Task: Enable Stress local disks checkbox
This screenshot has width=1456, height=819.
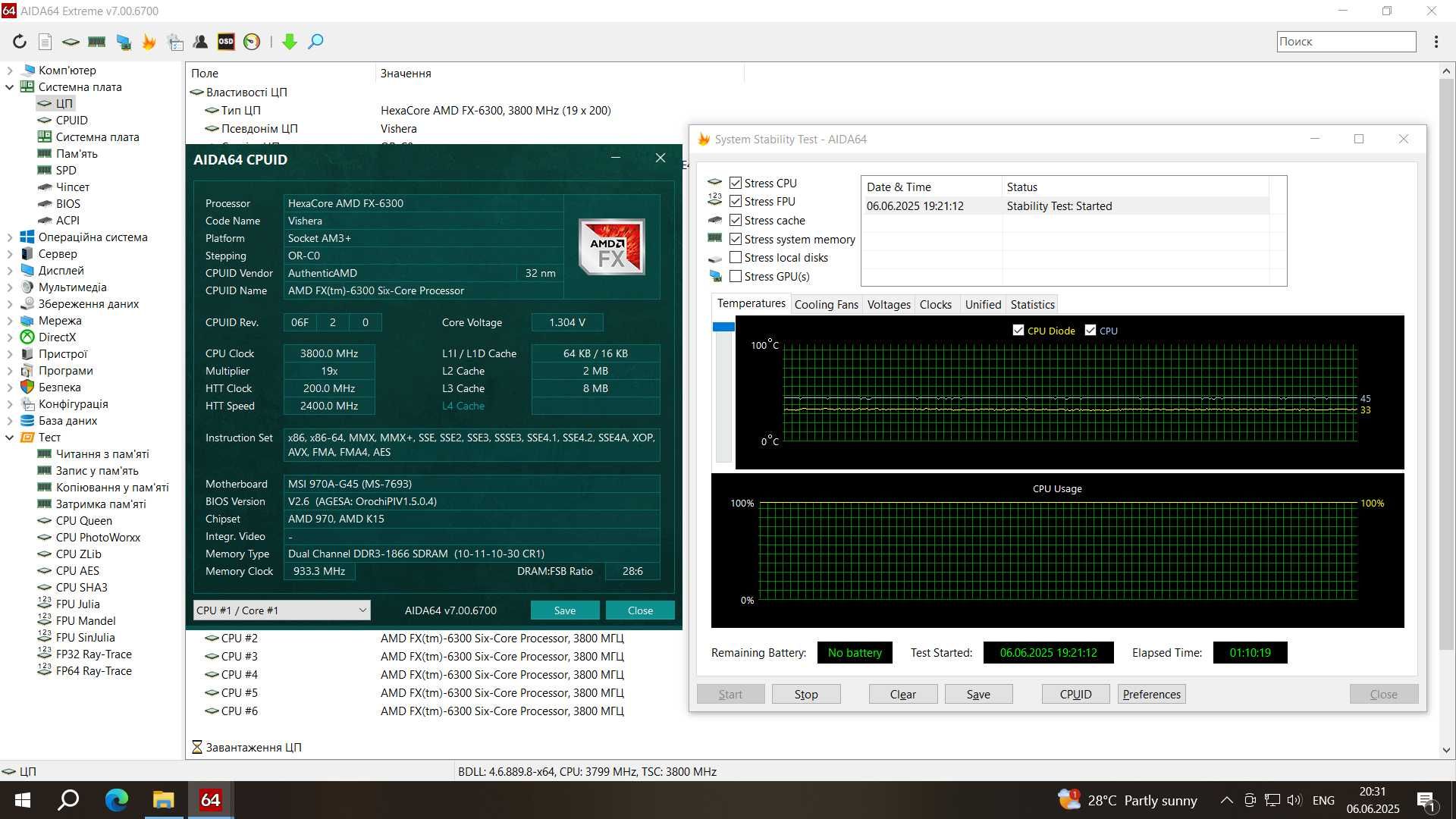Action: click(x=736, y=257)
